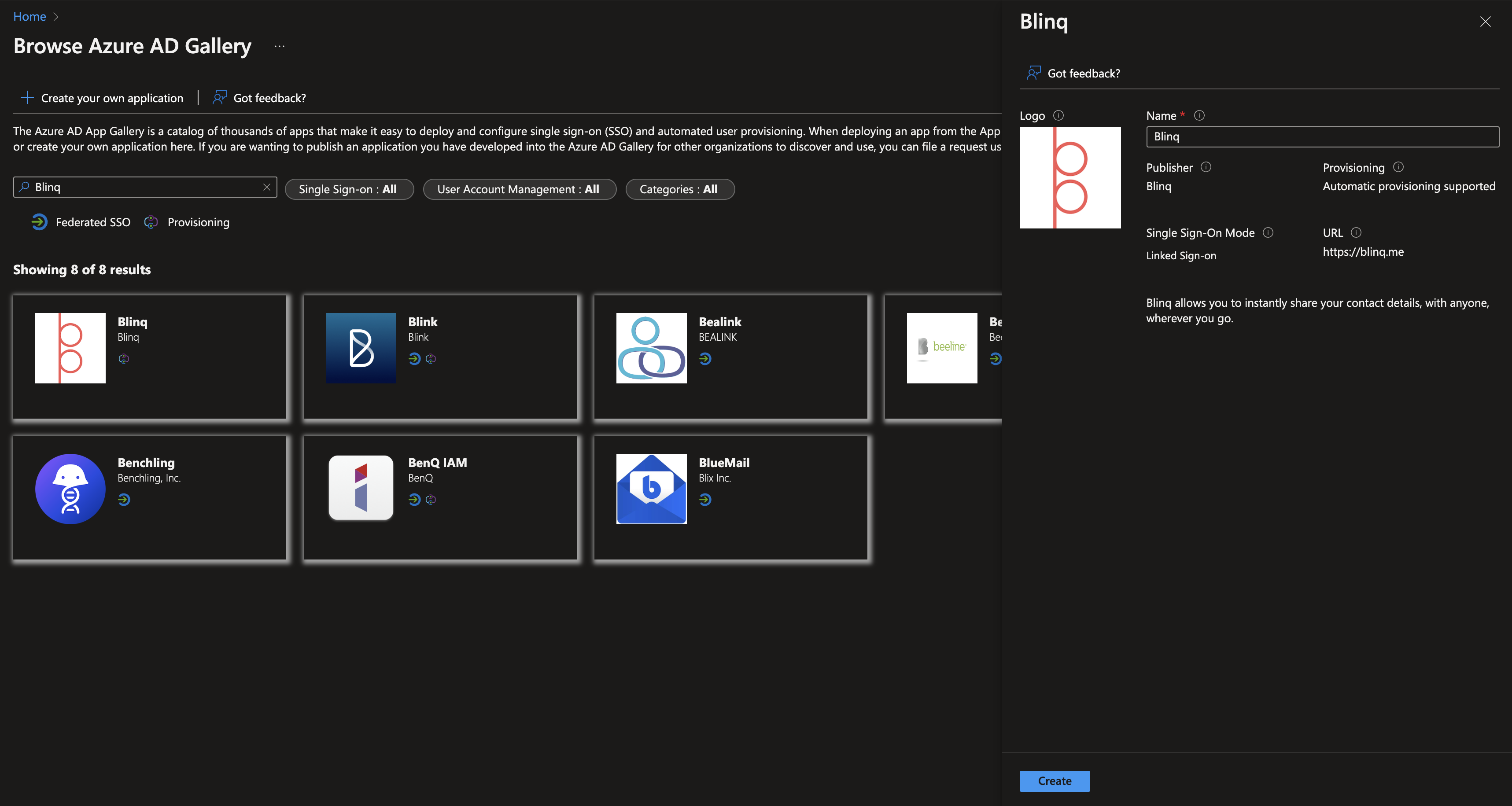
Task: Click the https://blinq.me URL text
Action: pos(1363,252)
